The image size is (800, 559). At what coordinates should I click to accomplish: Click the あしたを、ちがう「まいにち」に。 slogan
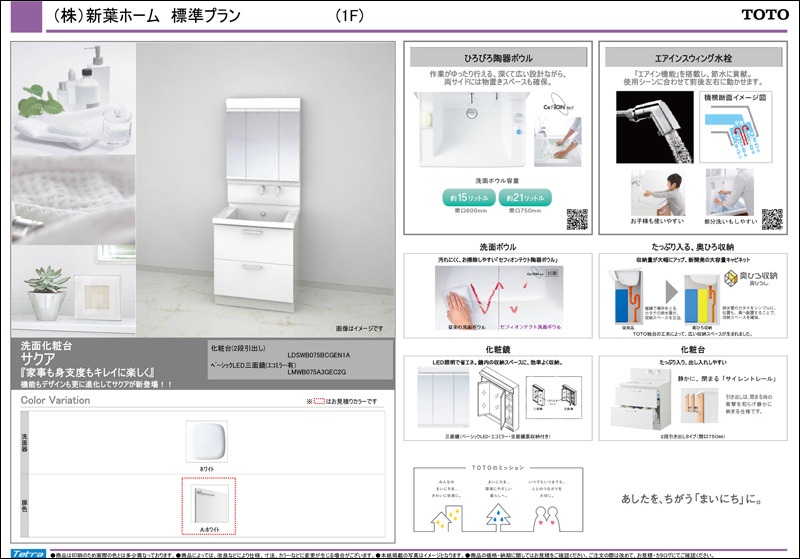pyautogui.click(x=692, y=499)
